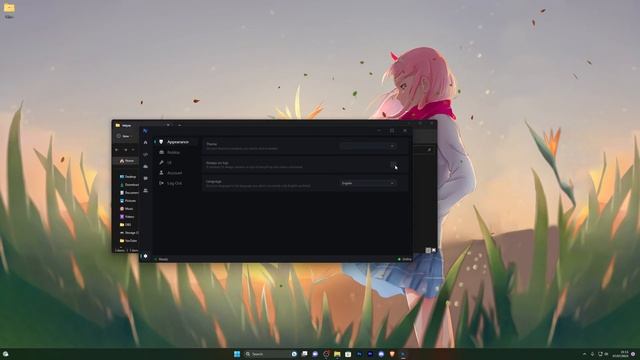Open the taskbar clock and date
640x360 pixels.
[x=620, y=354]
